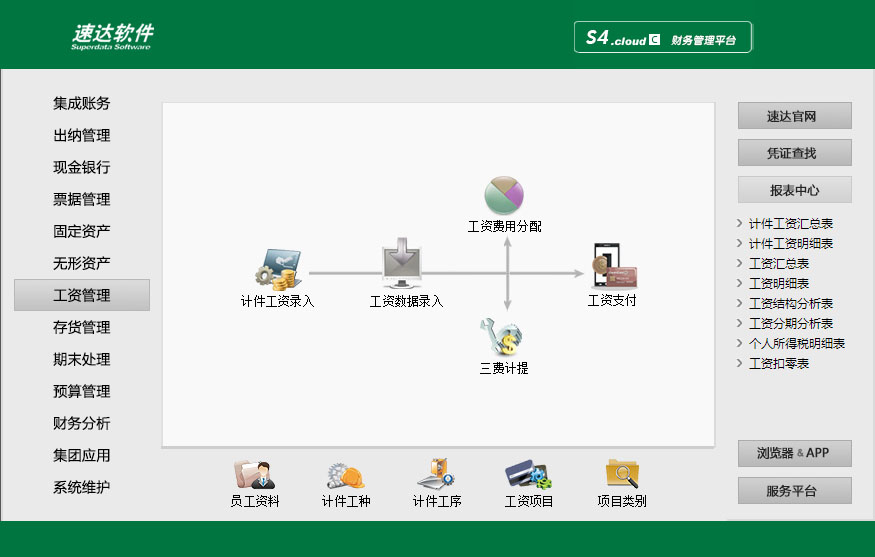875x557 pixels.
Task: Click the 工资项目 label text
Action: tap(529, 501)
